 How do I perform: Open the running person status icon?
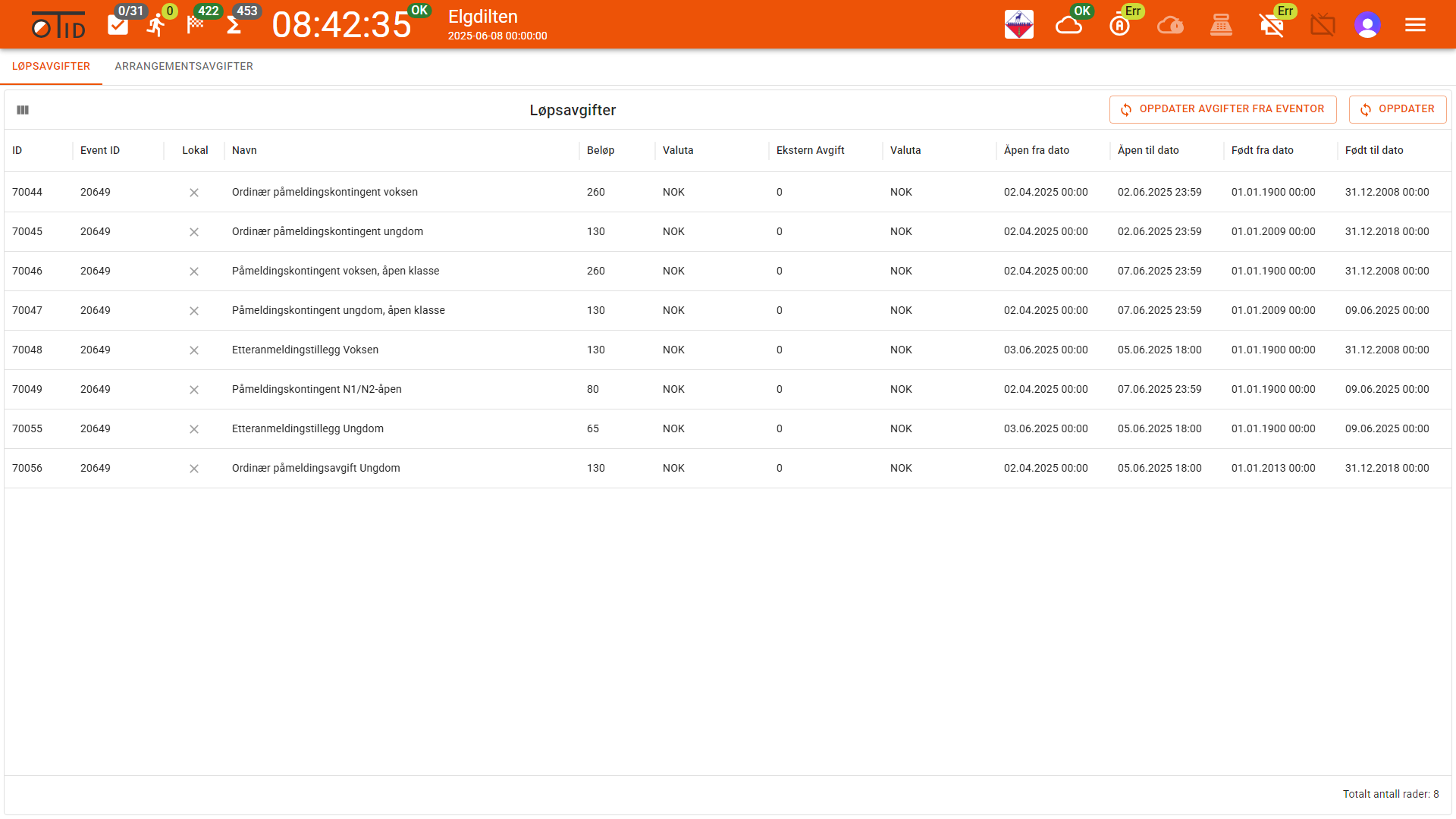(156, 25)
